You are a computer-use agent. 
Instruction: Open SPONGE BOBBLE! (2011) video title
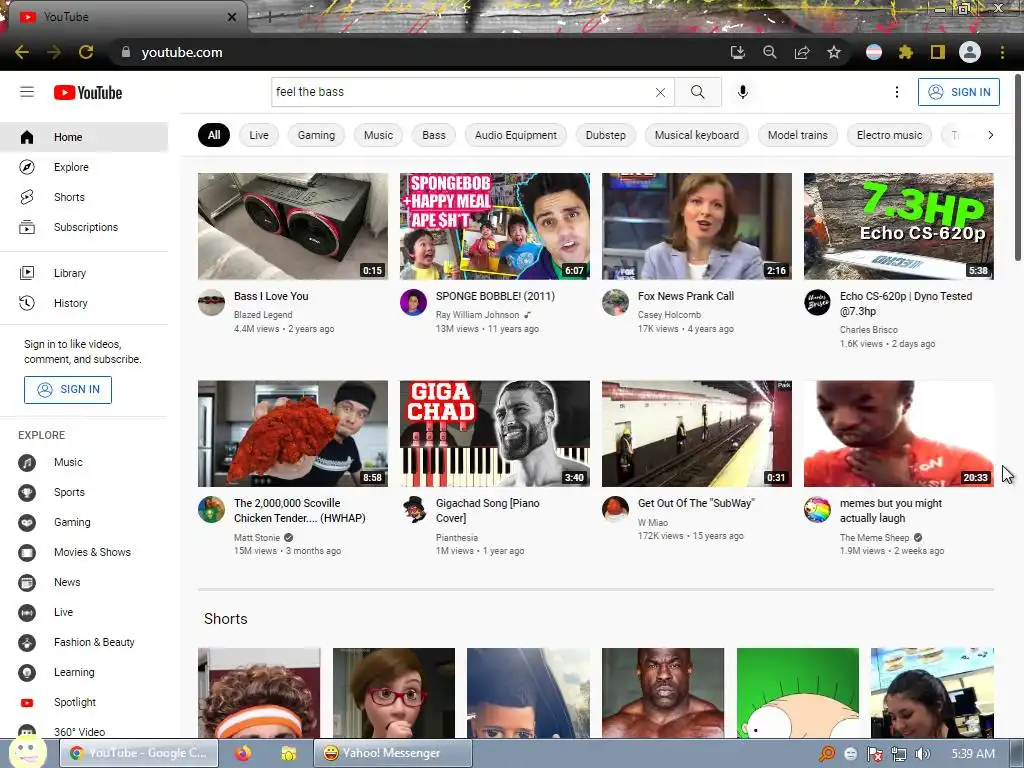495,296
